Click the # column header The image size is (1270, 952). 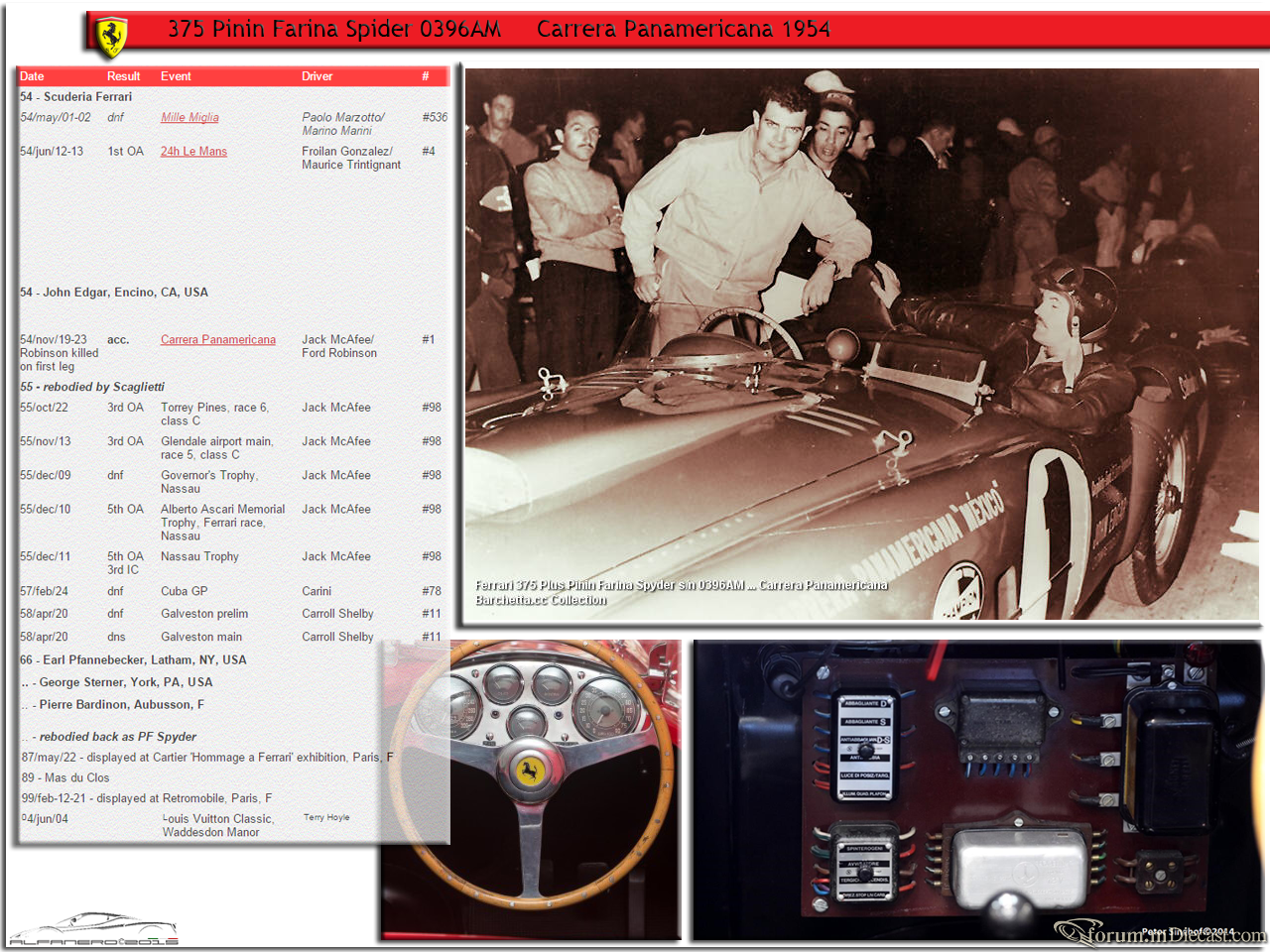click(x=426, y=76)
